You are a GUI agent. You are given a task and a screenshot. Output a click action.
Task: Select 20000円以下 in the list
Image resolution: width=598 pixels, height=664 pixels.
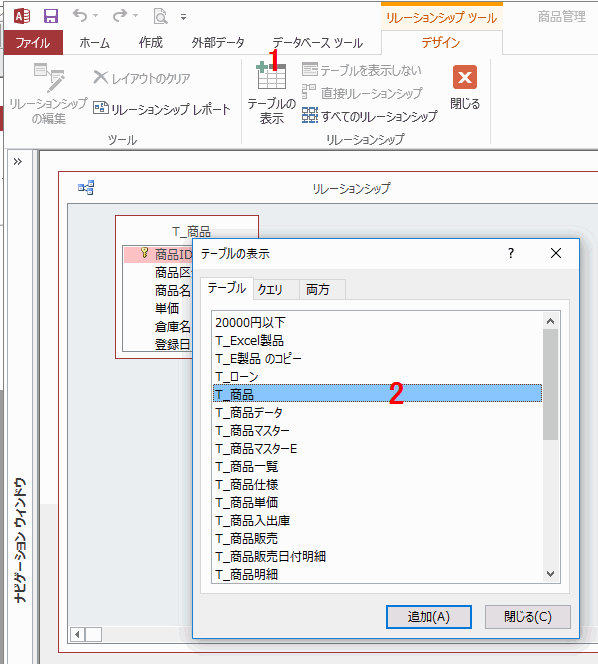378,323
